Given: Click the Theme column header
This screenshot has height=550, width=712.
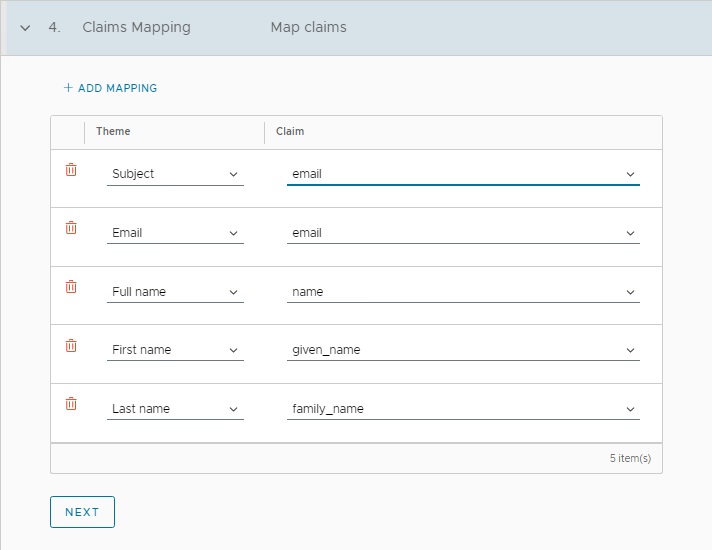Looking at the screenshot, I should point(113,132).
